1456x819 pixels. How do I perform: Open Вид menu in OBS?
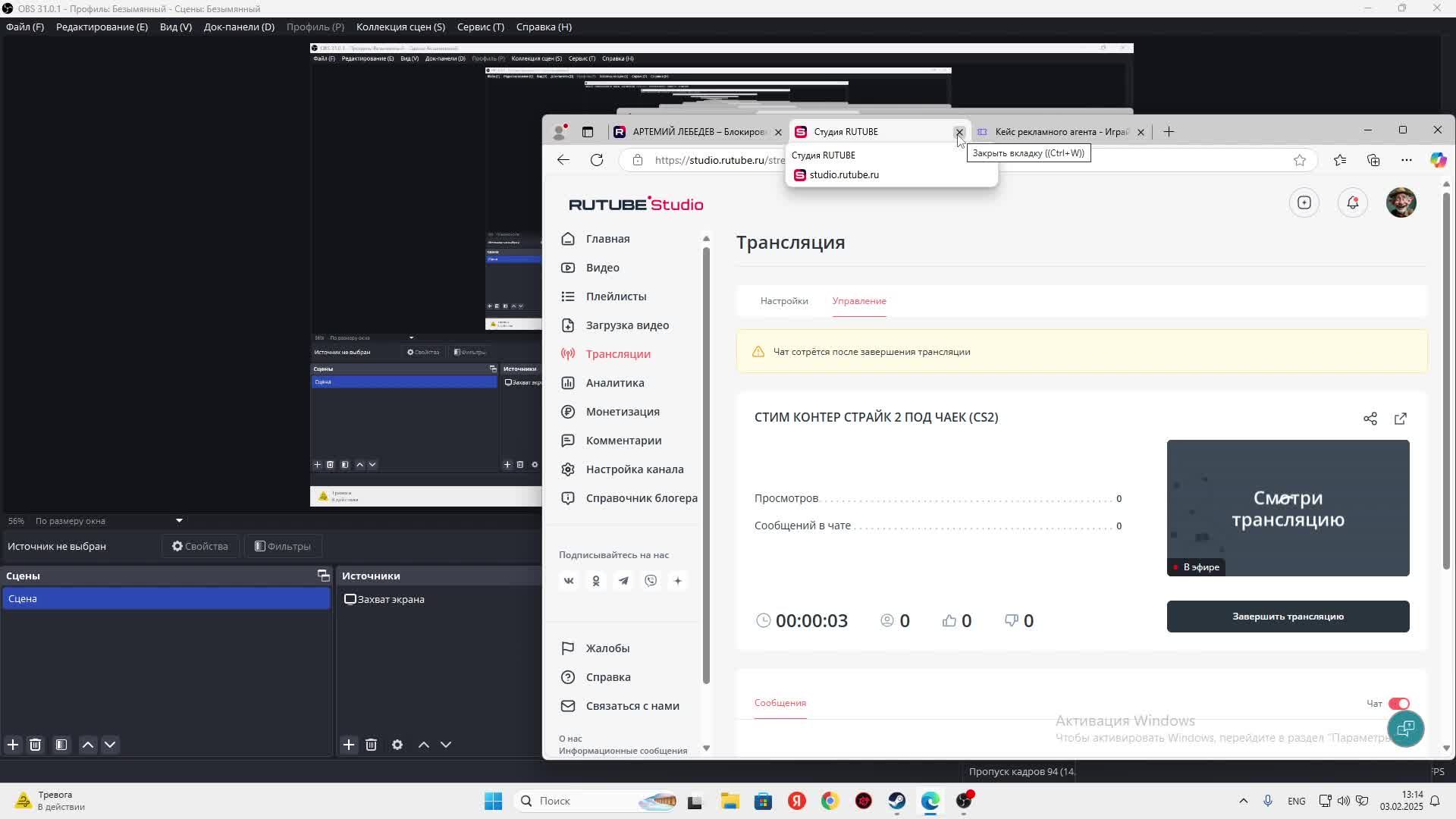(175, 27)
